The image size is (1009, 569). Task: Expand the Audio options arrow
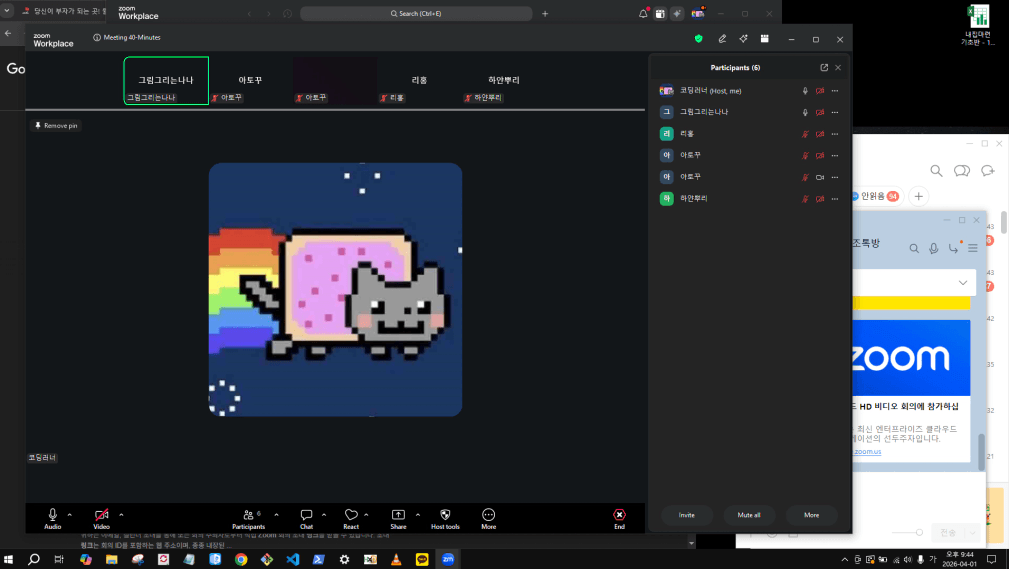[x=70, y=514]
